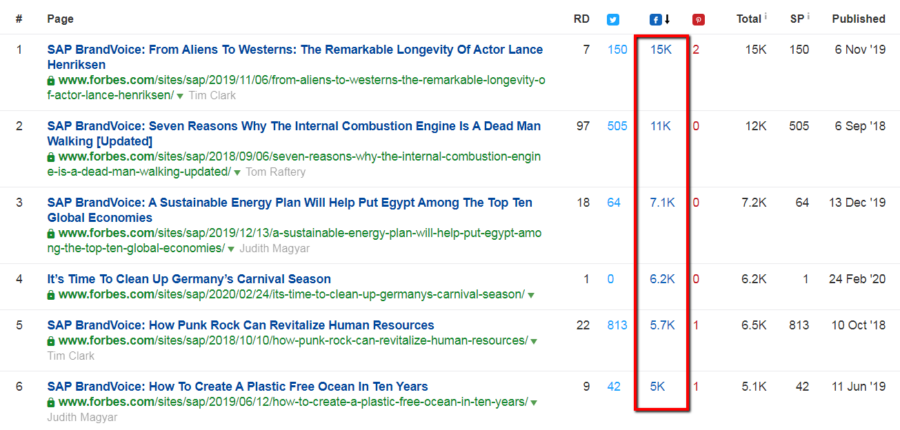The image size is (900, 430).
Task: Click the lock icon on the plastic free ocean URL
Action: (x=51, y=402)
